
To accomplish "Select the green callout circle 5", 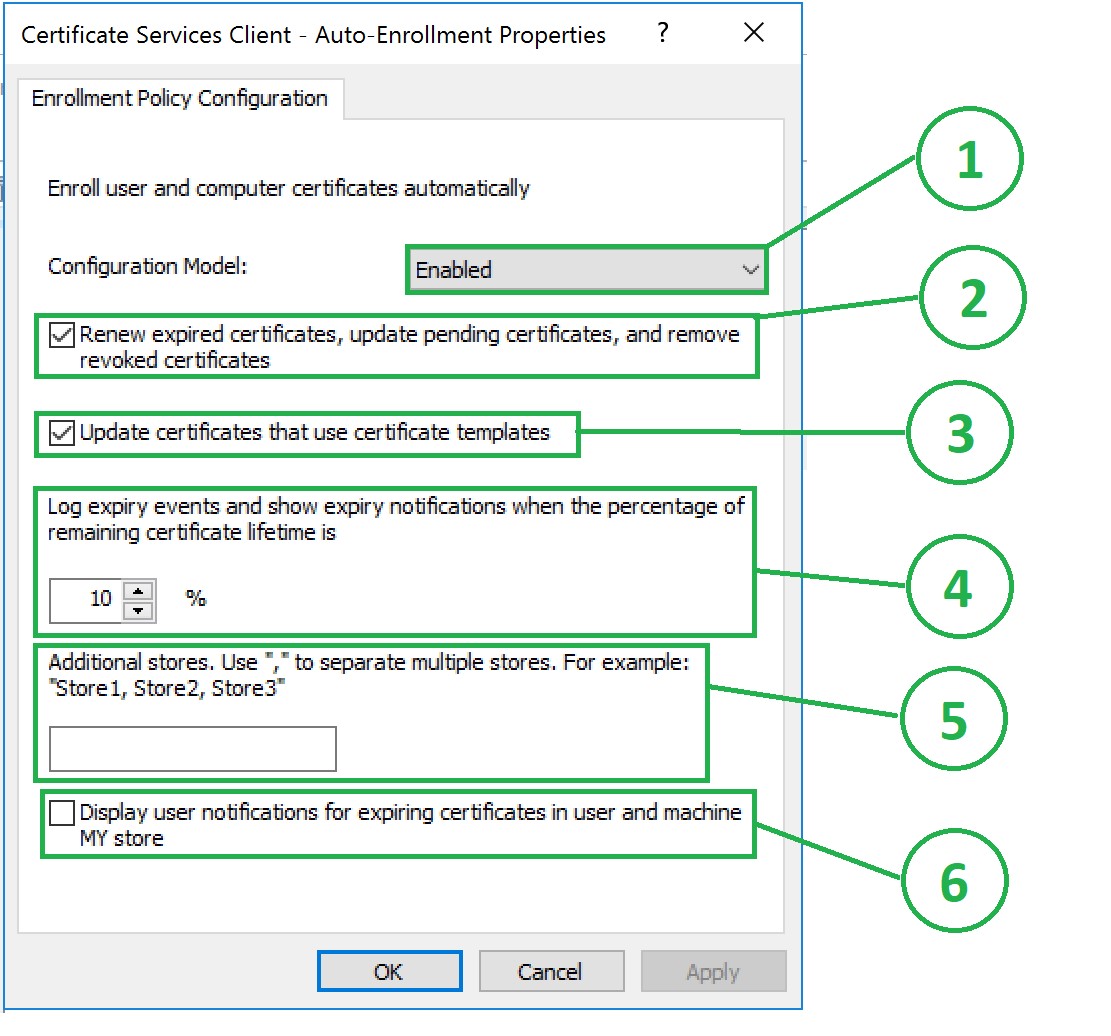I will 954,719.
